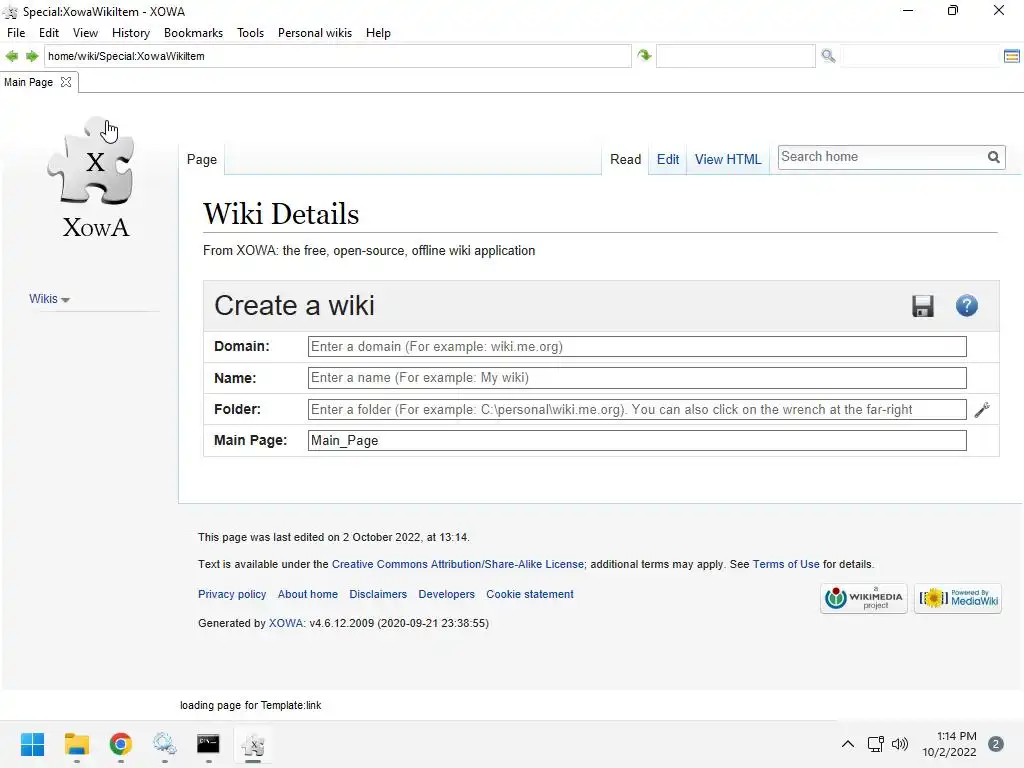Open File Explorer from the taskbar
Image resolution: width=1024 pixels, height=768 pixels.
coord(76,744)
